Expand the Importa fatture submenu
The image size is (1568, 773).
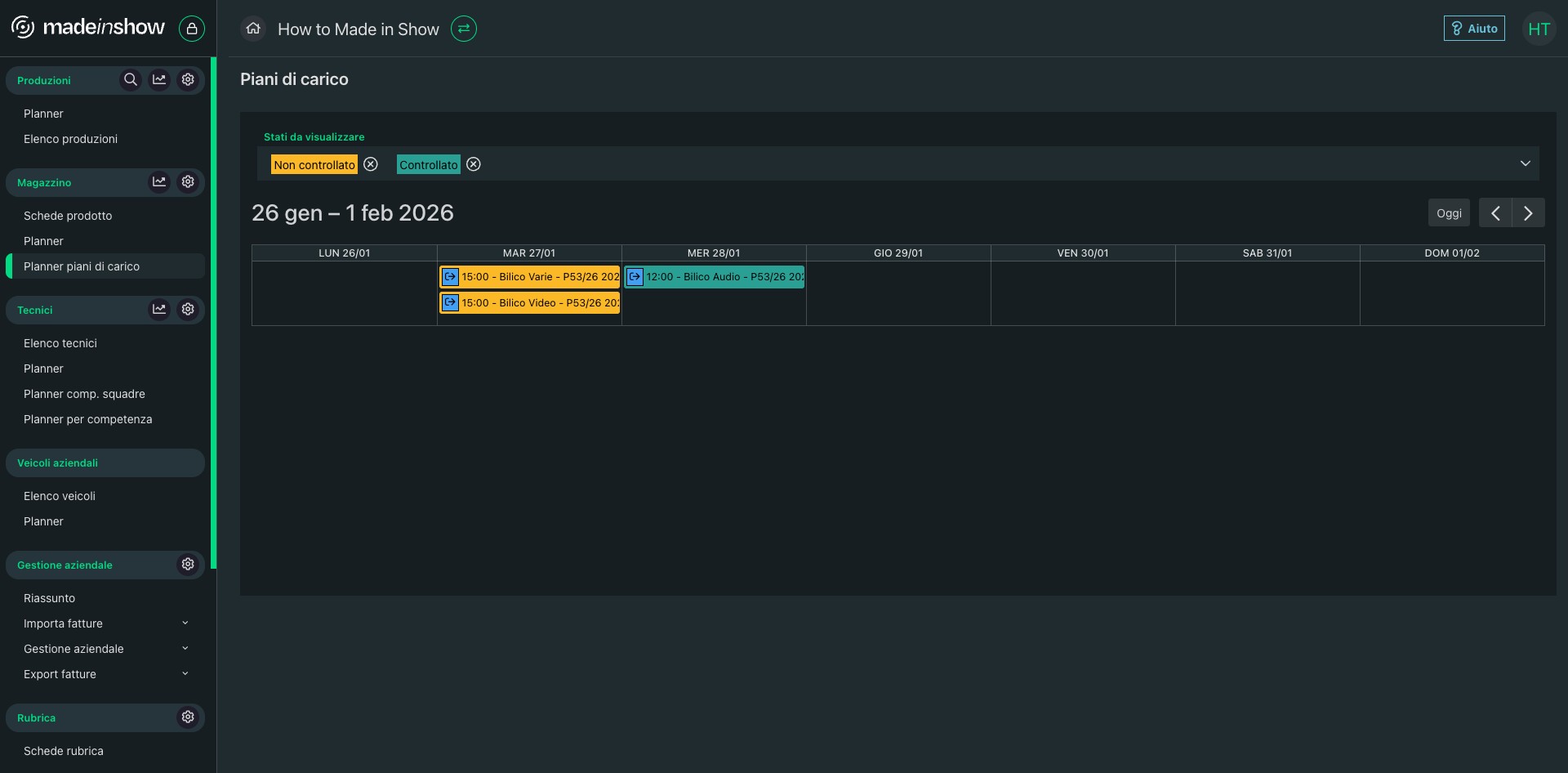[x=185, y=623]
